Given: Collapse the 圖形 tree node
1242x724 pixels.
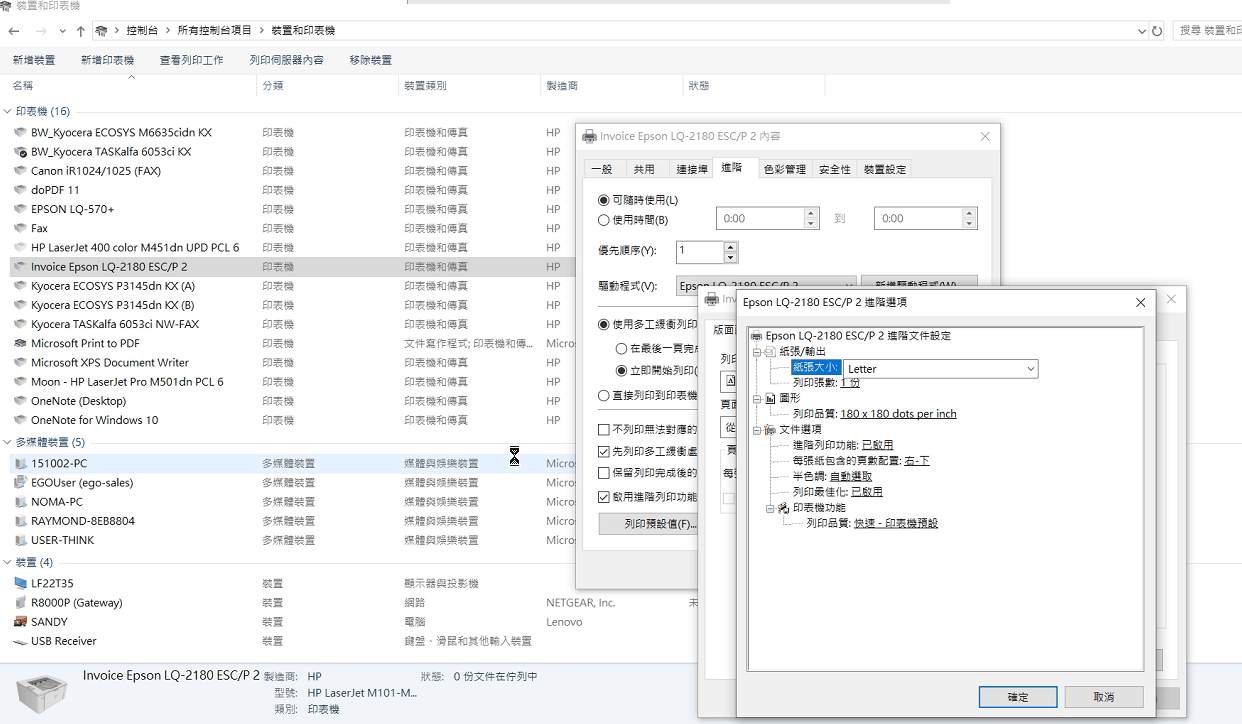Looking at the screenshot, I should coord(758,398).
